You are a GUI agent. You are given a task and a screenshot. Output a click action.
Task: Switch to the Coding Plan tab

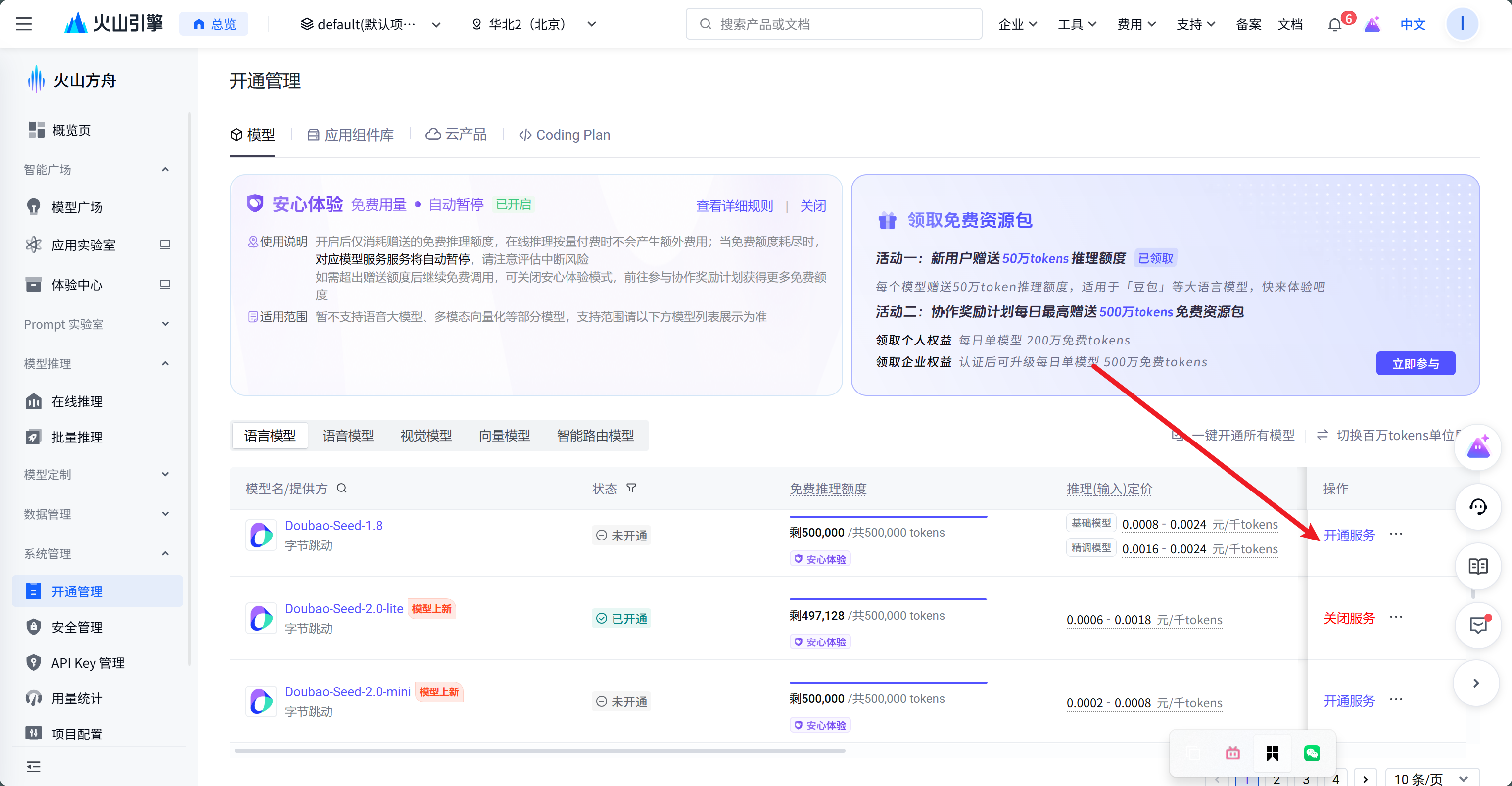click(x=564, y=135)
